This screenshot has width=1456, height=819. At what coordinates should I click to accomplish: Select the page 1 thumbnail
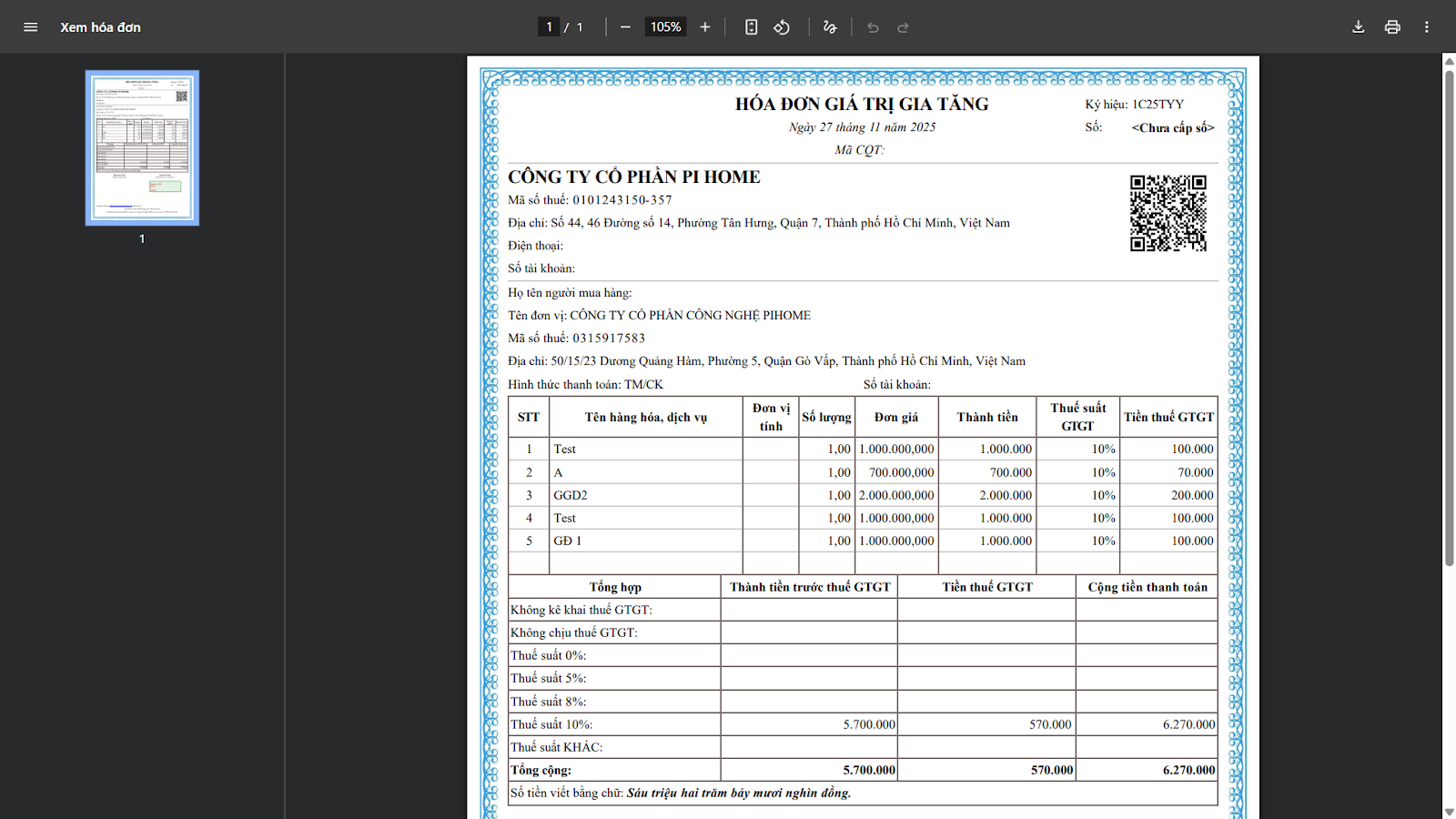coord(142,147)
